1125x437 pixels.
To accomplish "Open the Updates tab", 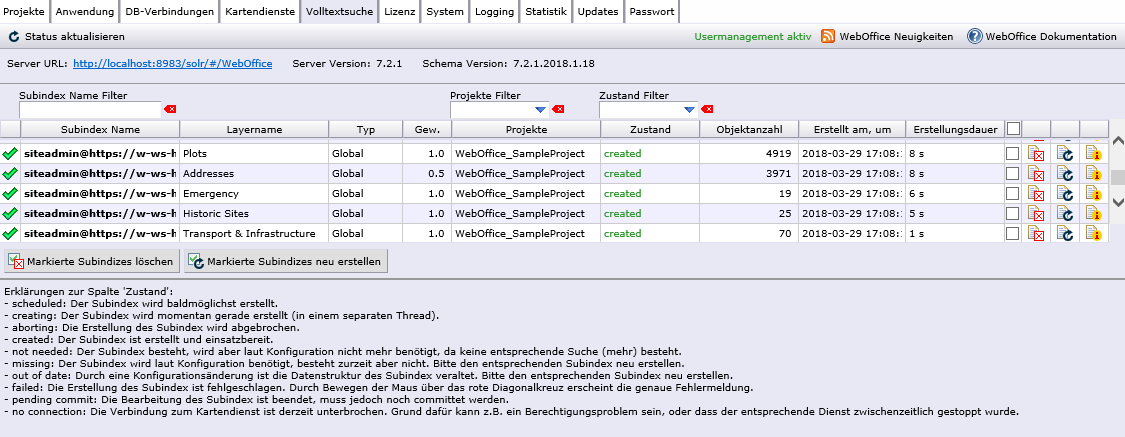I will click(x=598, y=11).
